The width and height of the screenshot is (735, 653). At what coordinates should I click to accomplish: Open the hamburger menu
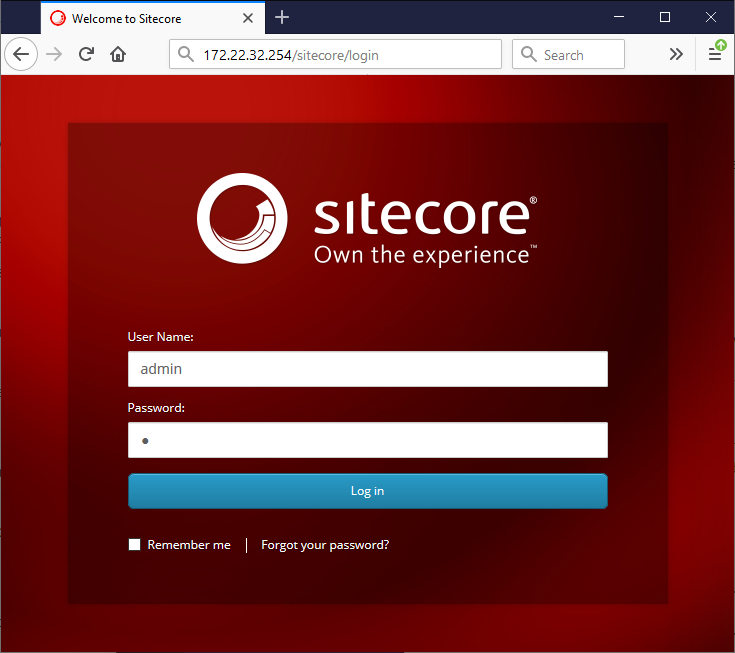715,55
